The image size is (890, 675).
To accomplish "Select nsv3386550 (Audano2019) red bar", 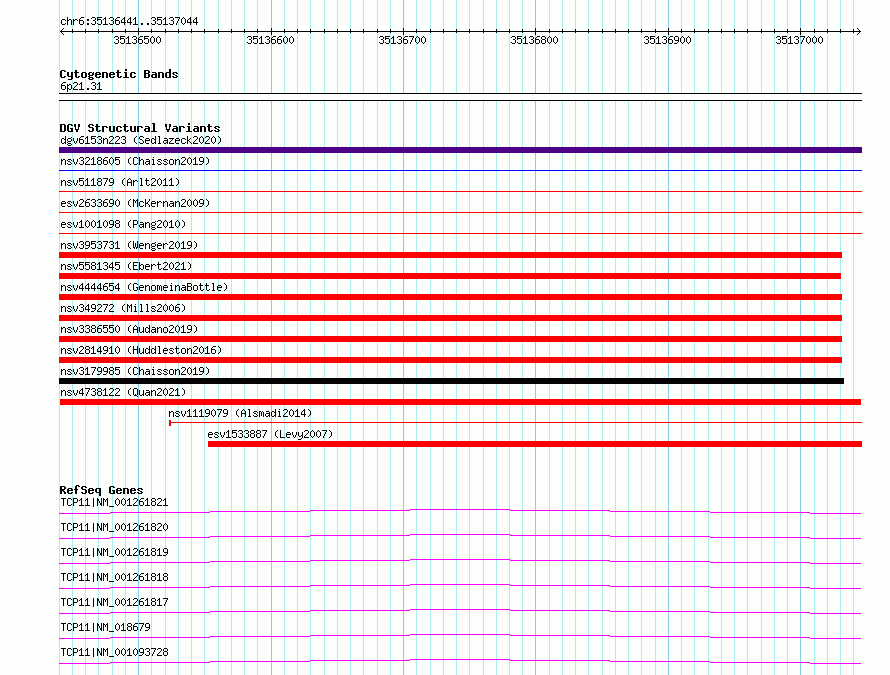I will 451,339.
